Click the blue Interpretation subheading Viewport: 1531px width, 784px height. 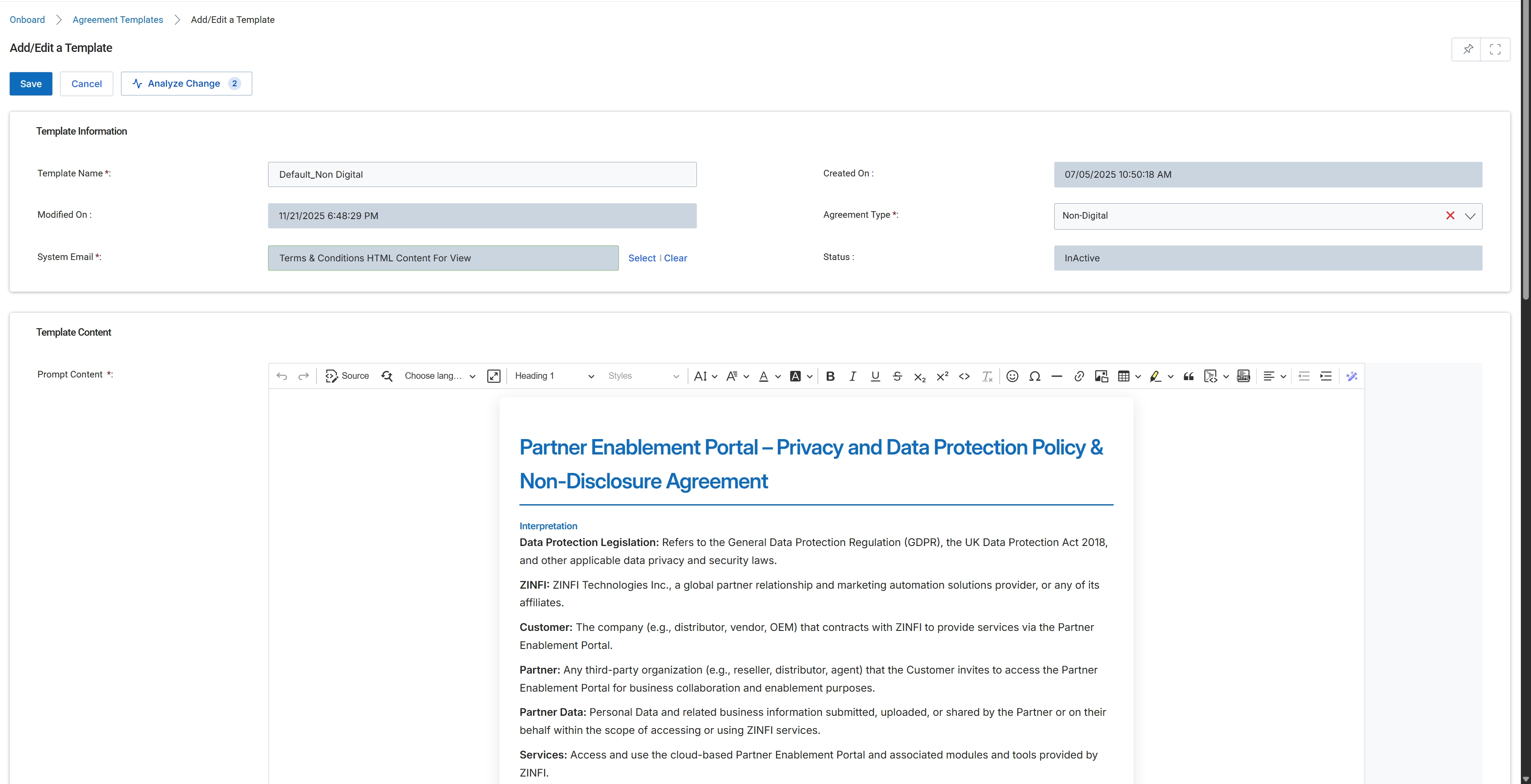click(x=548, y=526)
